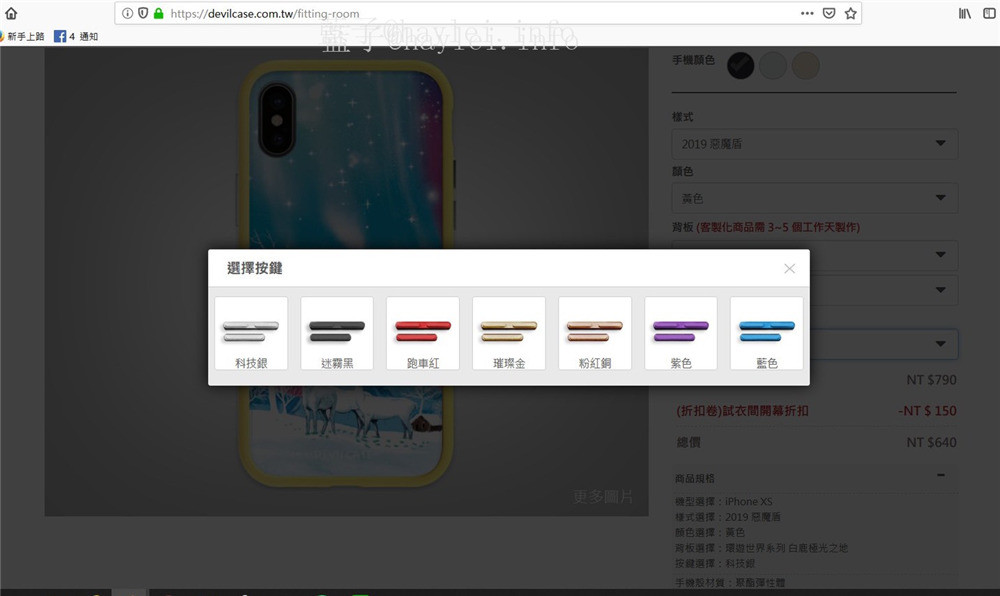Open page actions three-dot menu
1000x596 pixels.
pyautogui.click(x=807, y=13)
